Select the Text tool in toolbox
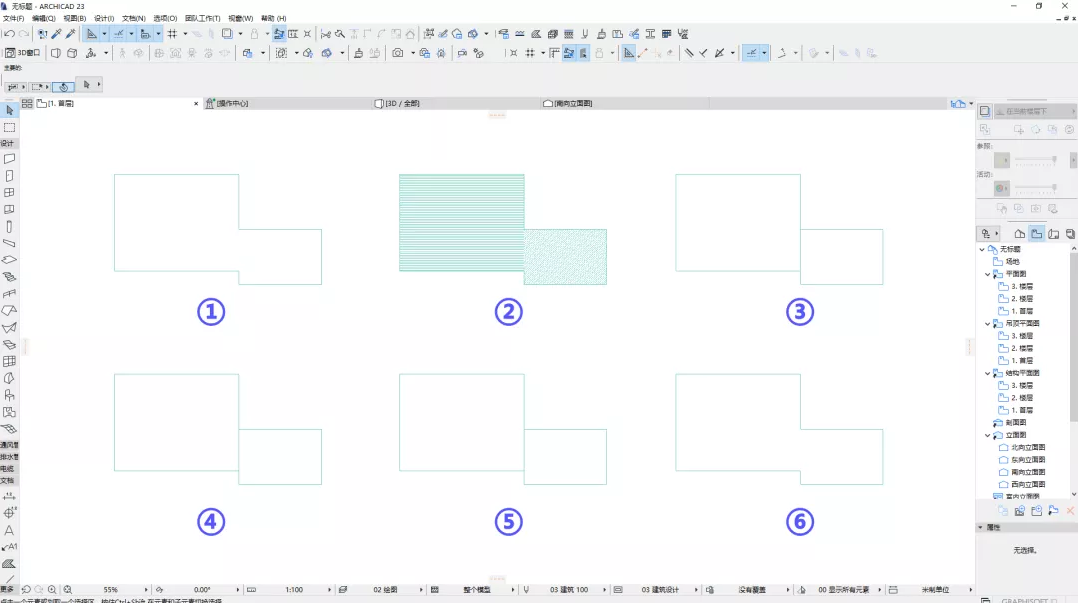Screen dimensions: 1078x603 pyautogui.click(x=9, y=530)
